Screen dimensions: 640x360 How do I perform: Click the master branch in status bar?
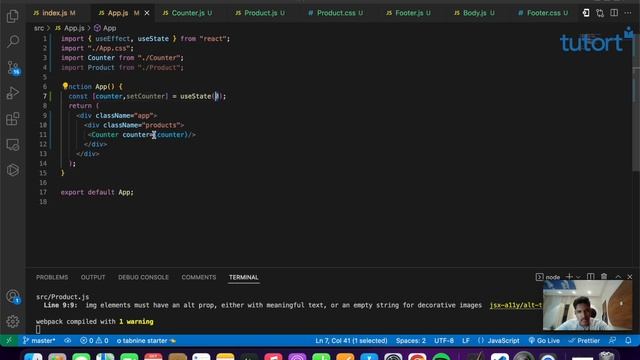(39, 340)
